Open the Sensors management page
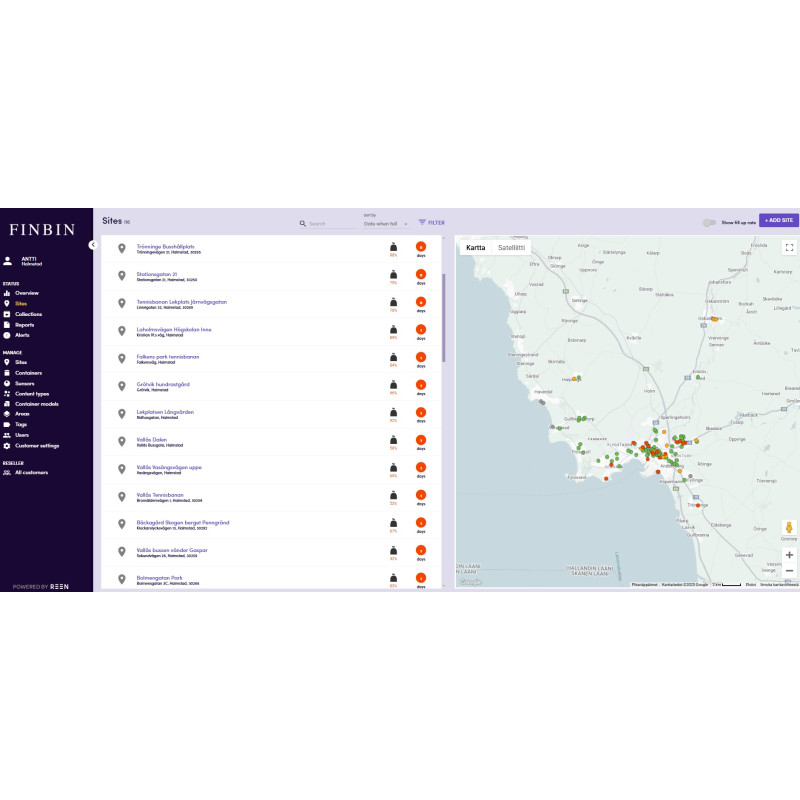 coord(26,383)
